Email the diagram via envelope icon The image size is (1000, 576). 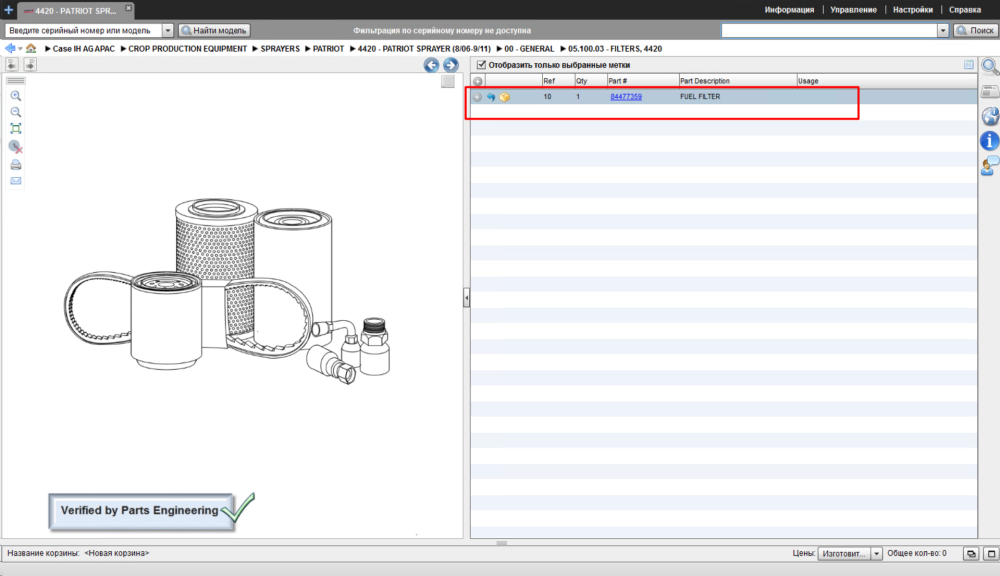tap(16, 181)
